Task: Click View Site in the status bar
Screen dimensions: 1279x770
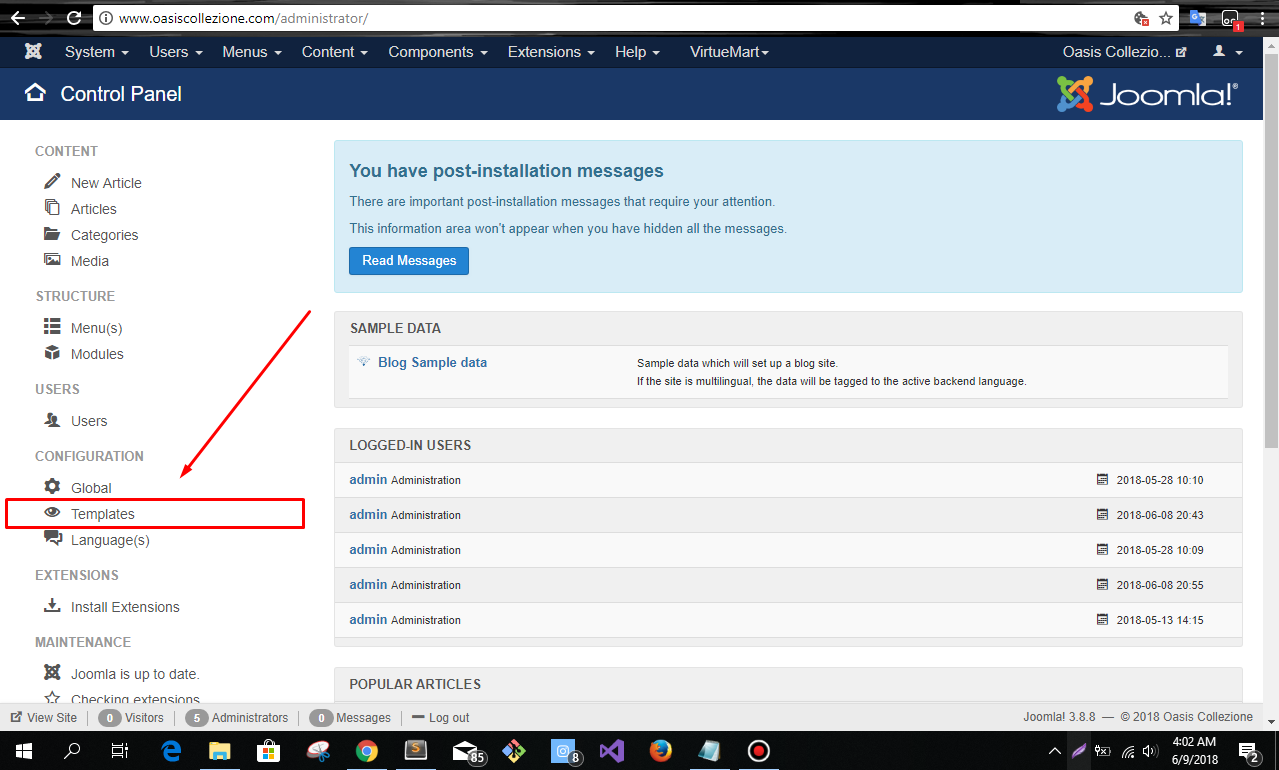Action: (x=43, y=718)
